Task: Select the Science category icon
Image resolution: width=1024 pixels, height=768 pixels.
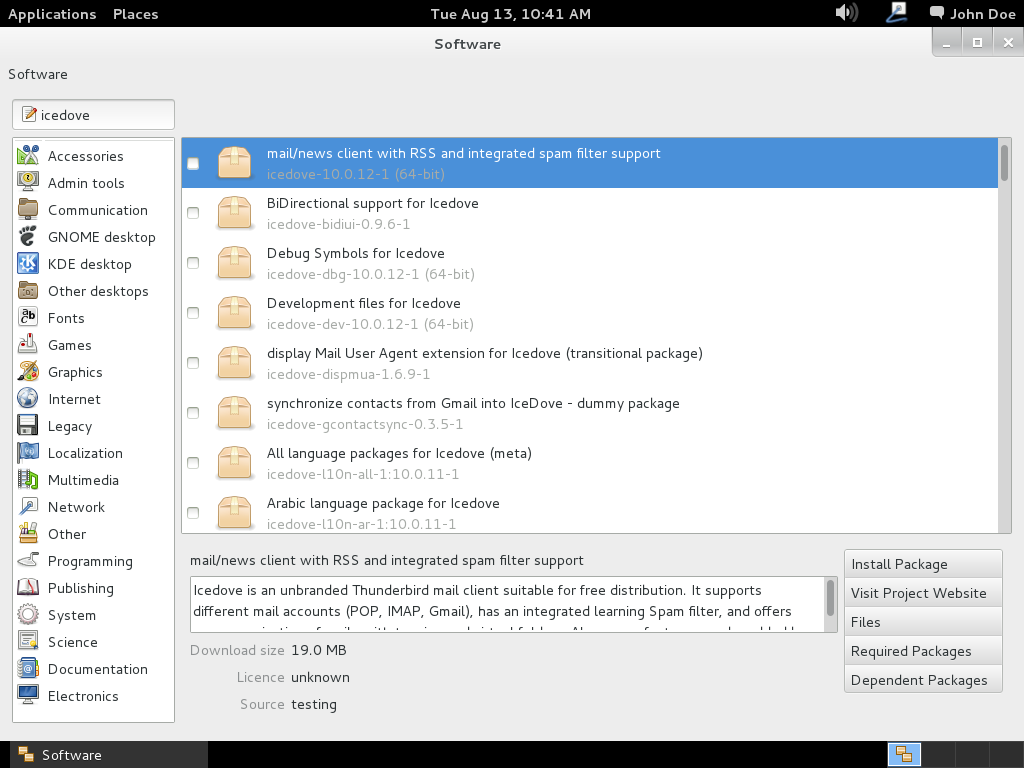Action: [x=28, y=641]
